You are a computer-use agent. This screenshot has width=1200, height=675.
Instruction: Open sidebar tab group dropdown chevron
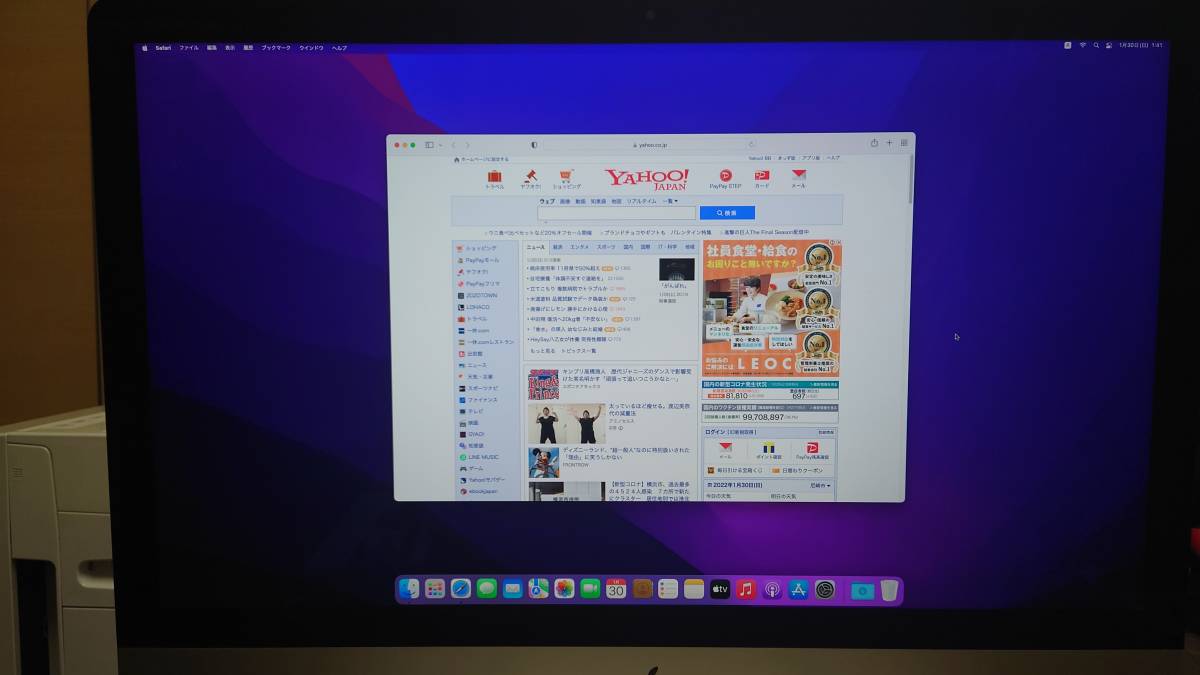[x=438, y=145]
